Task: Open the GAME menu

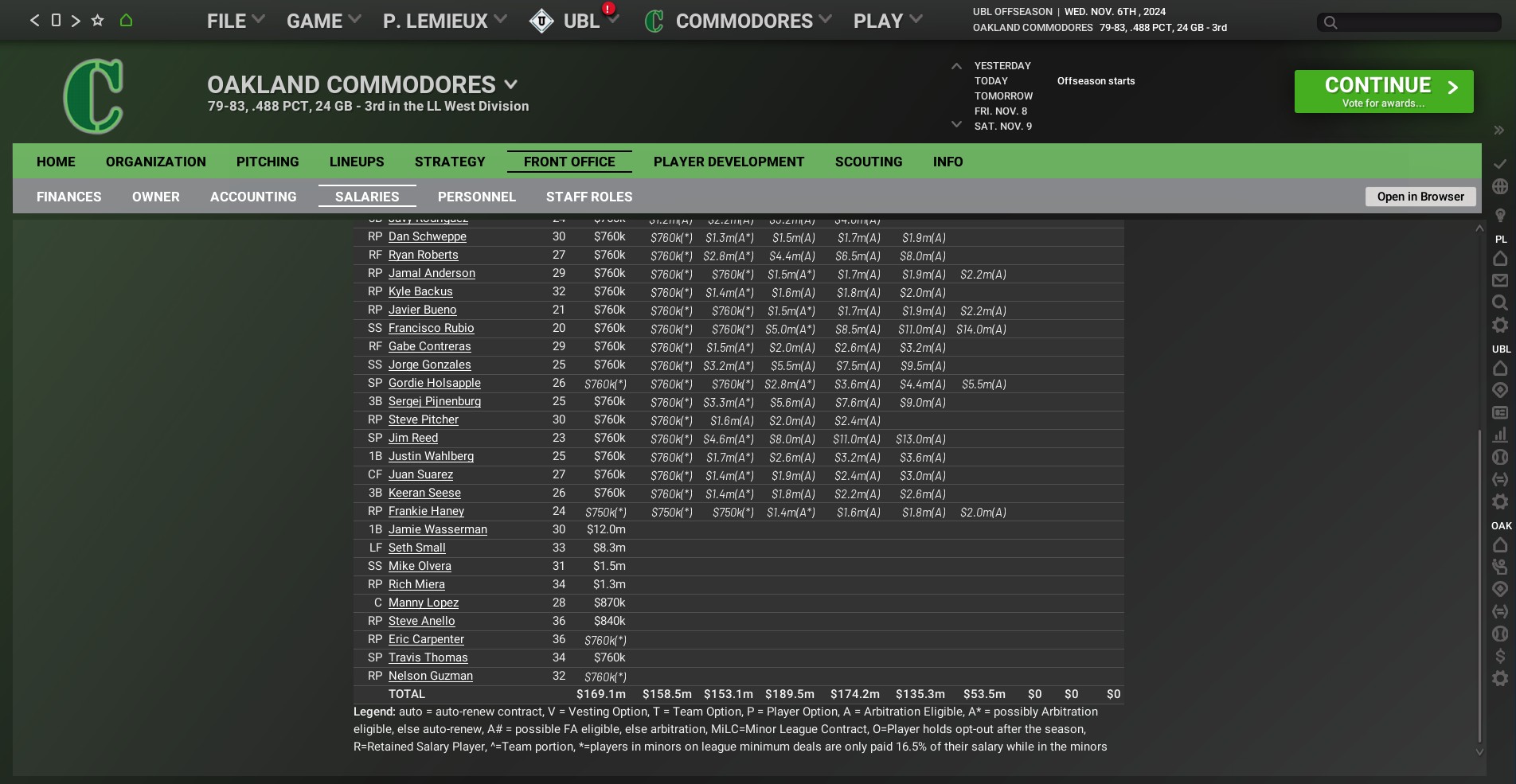Action: (x=323, y=21)
